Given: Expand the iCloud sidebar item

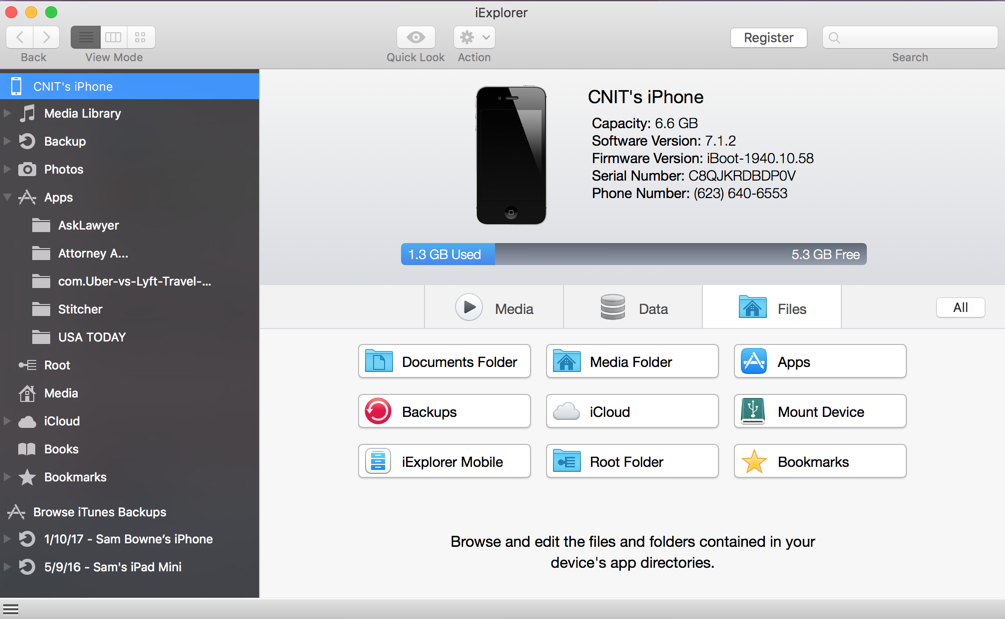Looking at the screenshot, I should [x=8, y=421].
